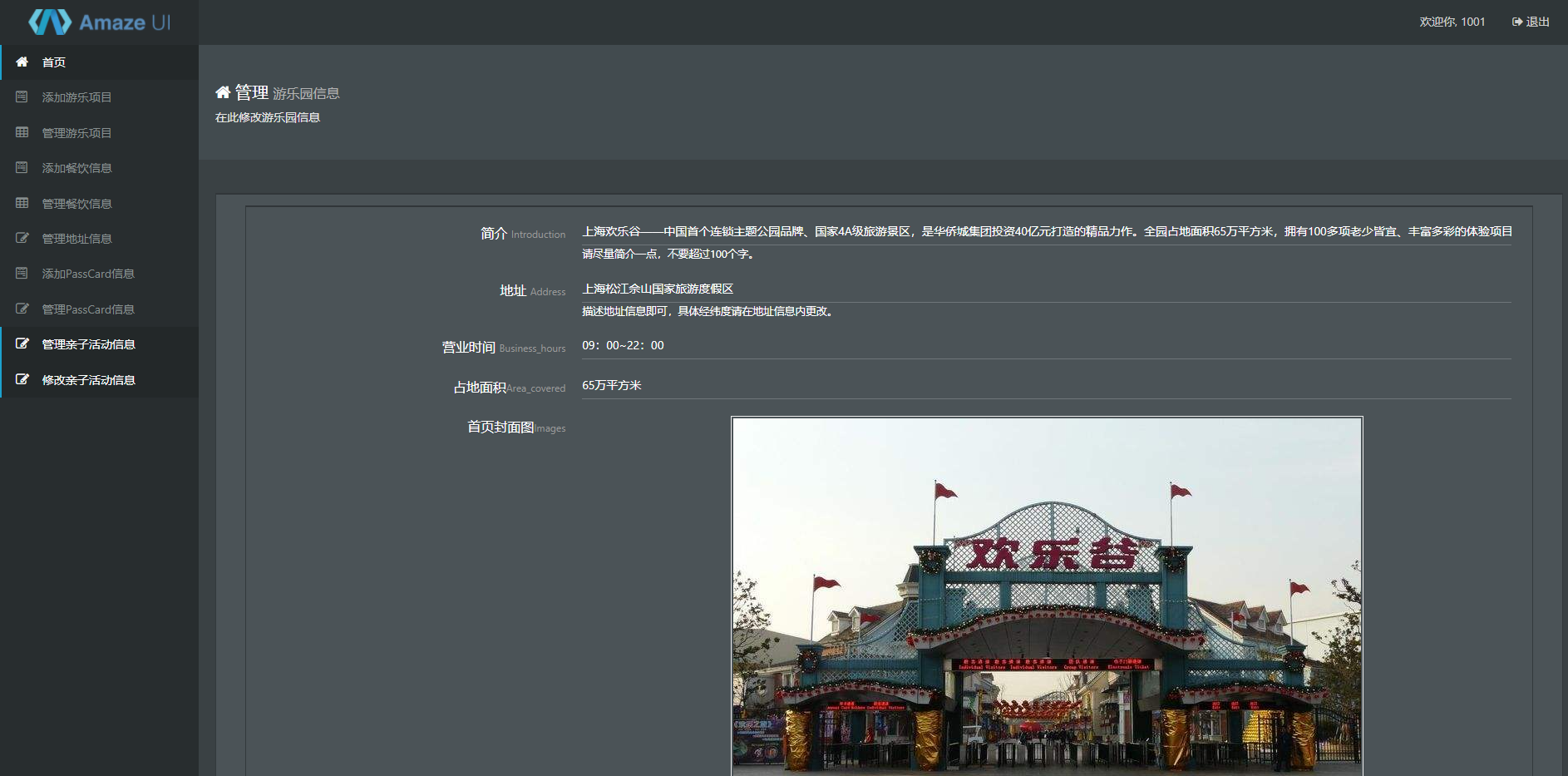The width and height of the screenshot is (1568, 776).
Task: Click the form icon beside 添加餐饮信息
Action: 22,168
